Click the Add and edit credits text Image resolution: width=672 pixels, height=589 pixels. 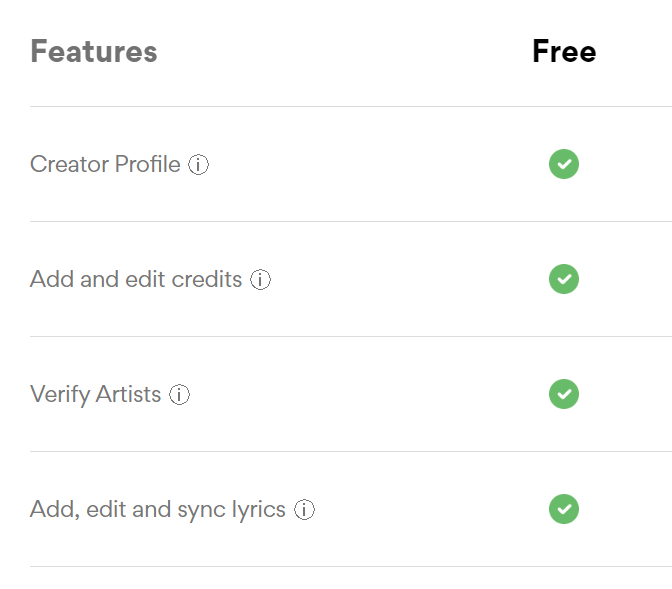[x=136, y=279]
